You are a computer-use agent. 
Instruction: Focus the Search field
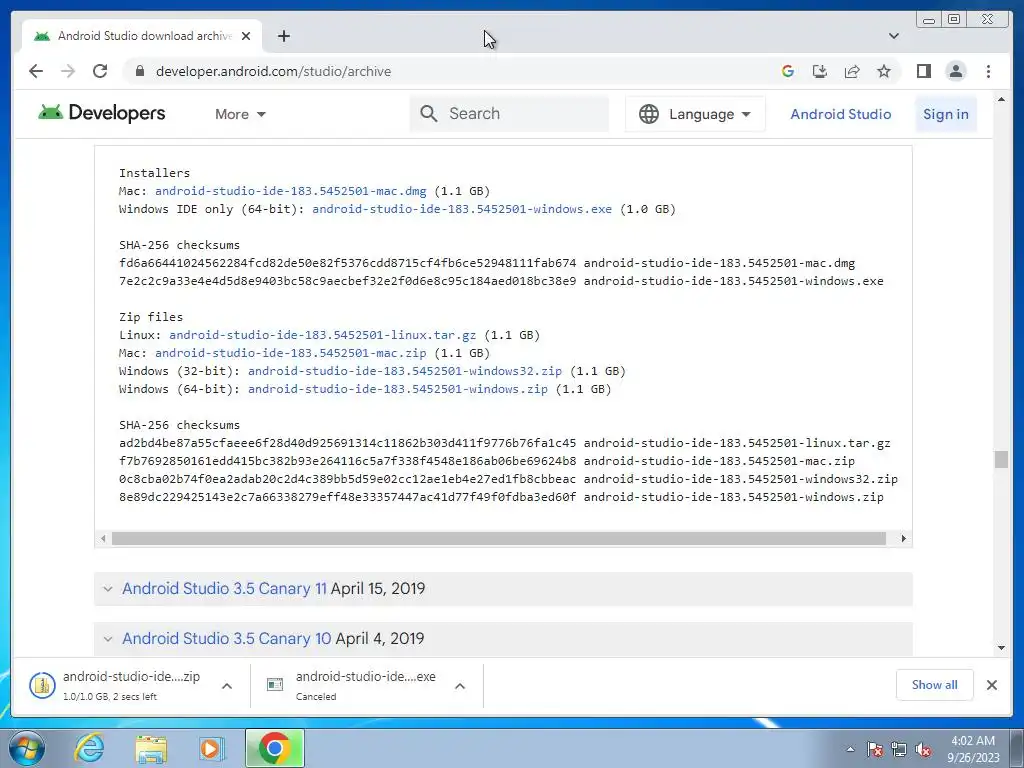tap(509, 114)
